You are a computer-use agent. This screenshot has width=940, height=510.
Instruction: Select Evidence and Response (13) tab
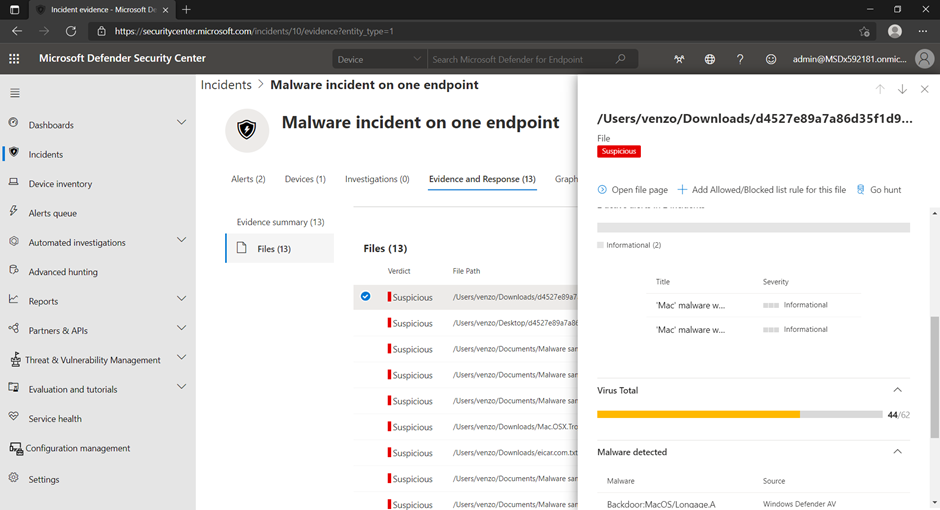click(x=482, y=179)
